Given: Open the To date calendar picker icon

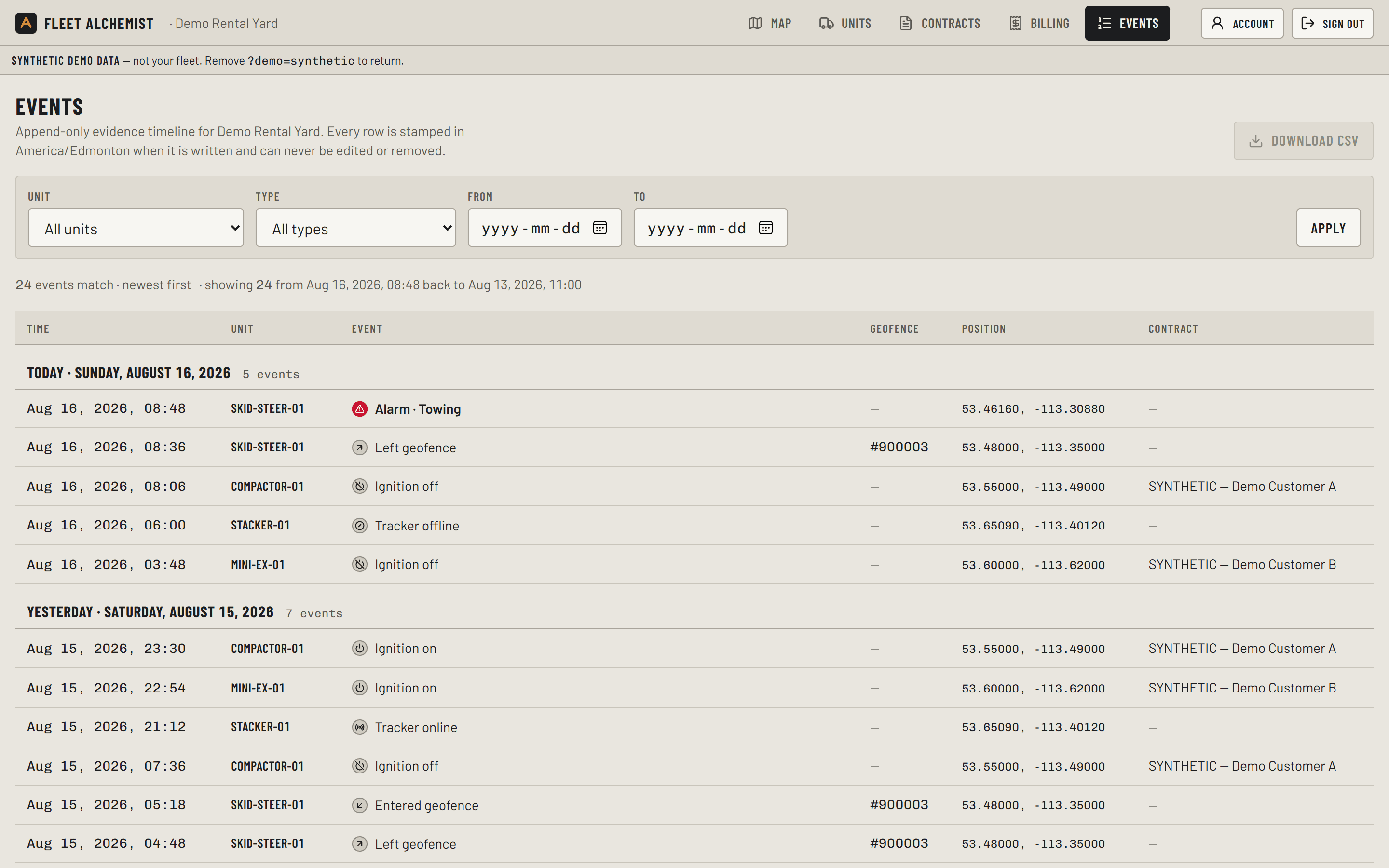Looking at the screenshot, I should pos(766,228).
